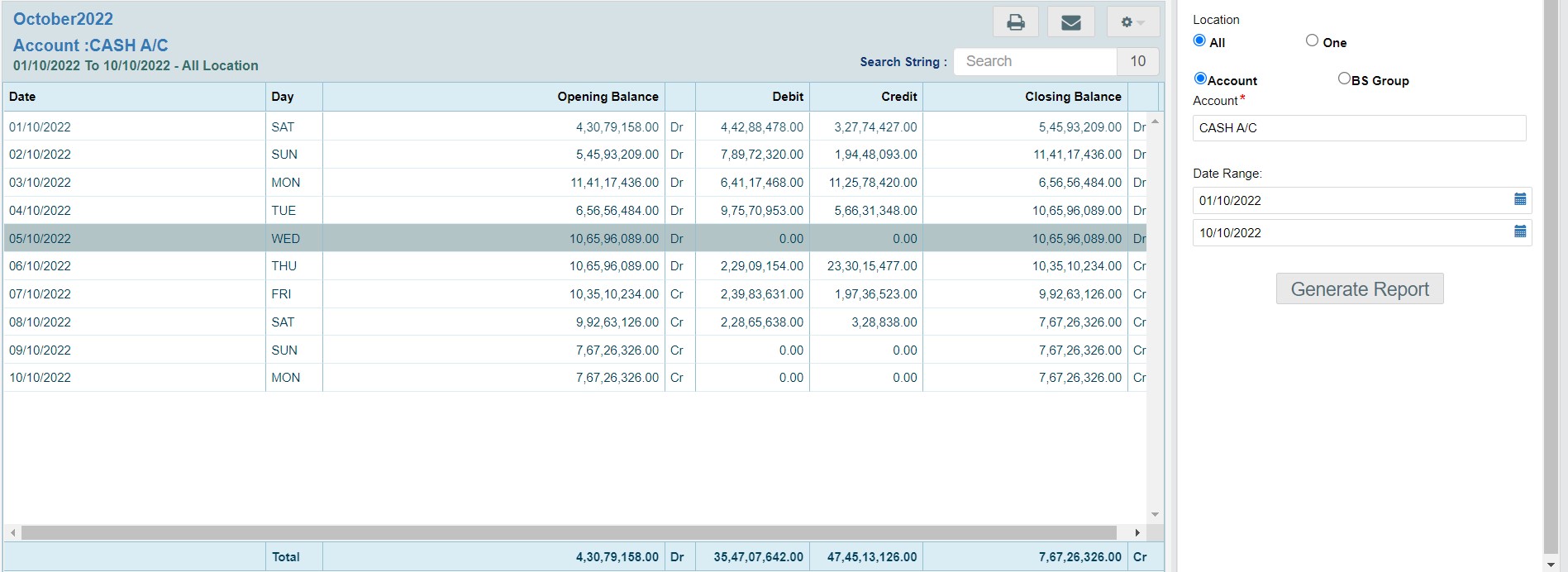The image size is (1568, 572).
Task: Click the October2022 report title
Action: (x=63, y=19)
